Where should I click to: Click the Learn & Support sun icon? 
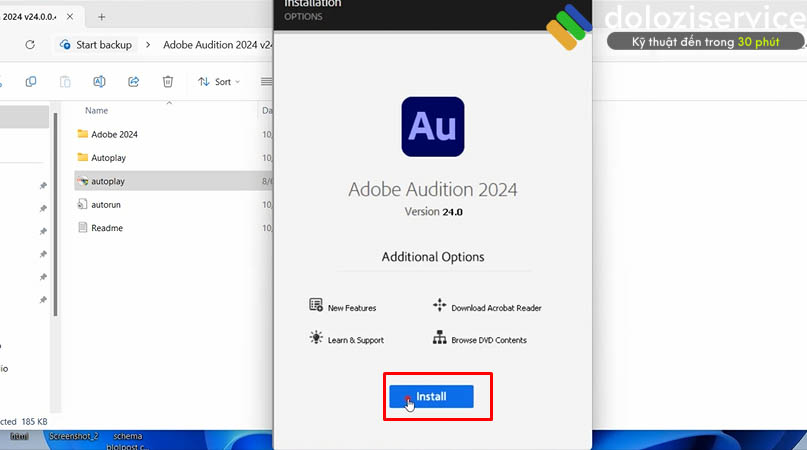click(316, 337)
